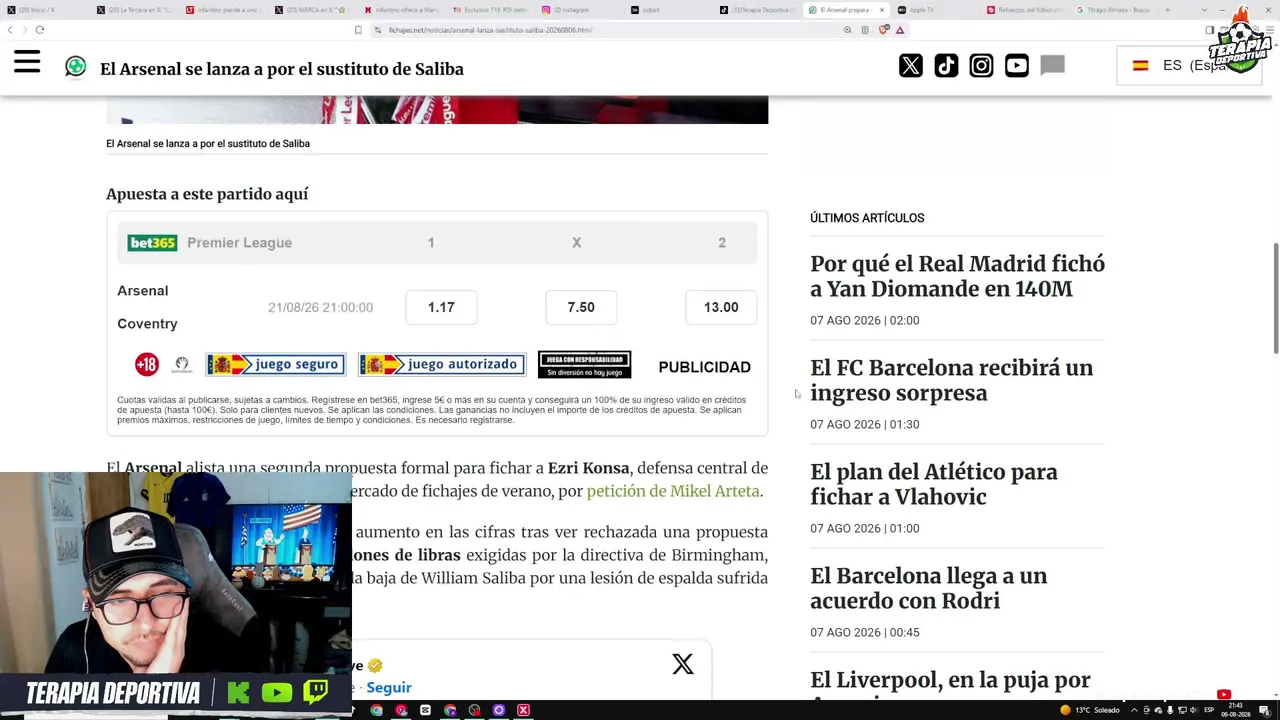Reload the page
1280x720 pixels.
point(40,30)
